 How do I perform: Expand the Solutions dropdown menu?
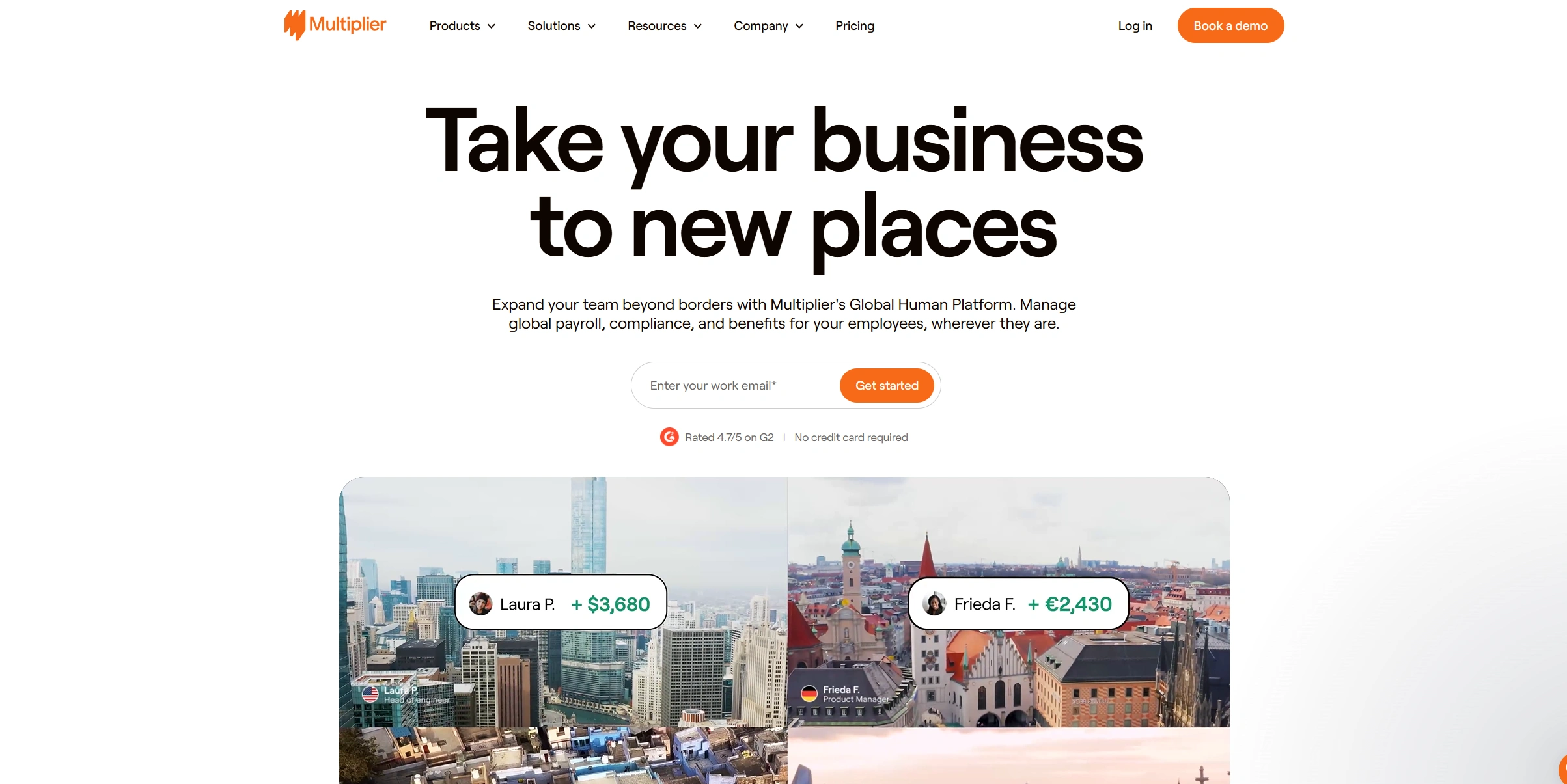561,26
